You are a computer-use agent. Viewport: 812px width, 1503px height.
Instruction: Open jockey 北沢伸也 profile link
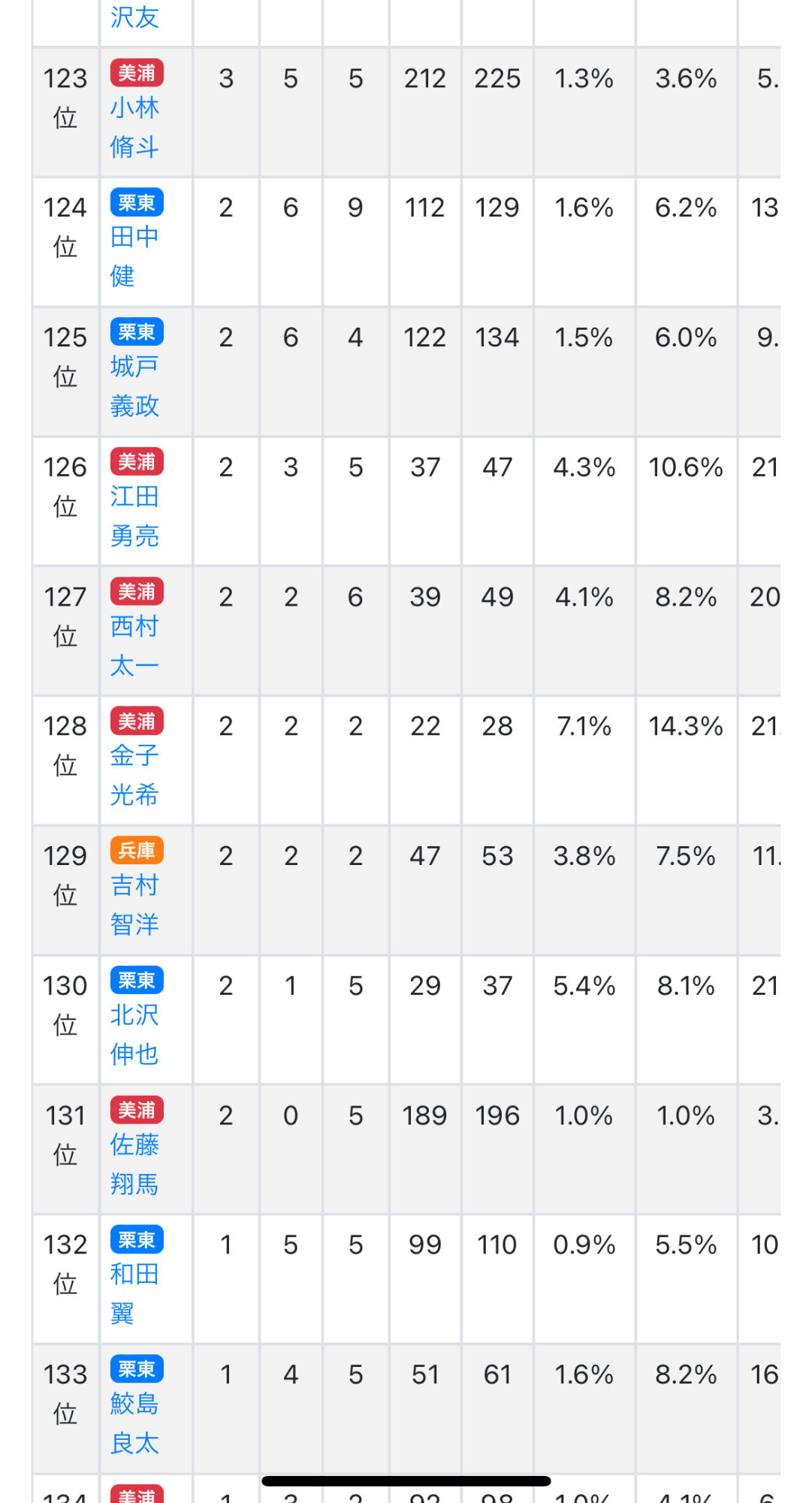coord(134,1035)
